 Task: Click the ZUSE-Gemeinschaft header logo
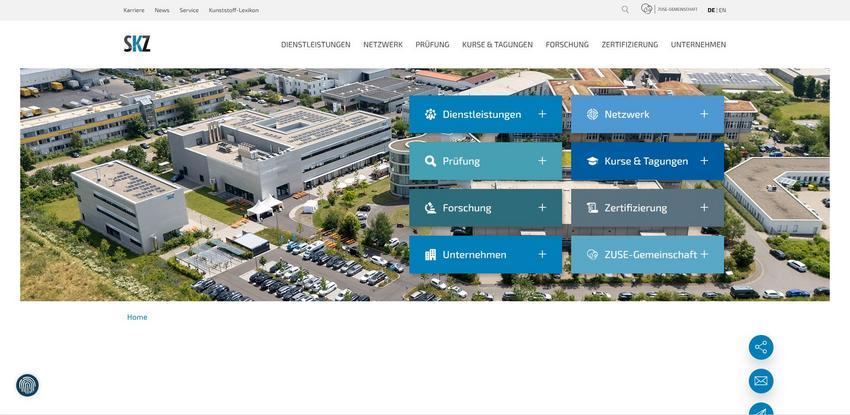669,9
